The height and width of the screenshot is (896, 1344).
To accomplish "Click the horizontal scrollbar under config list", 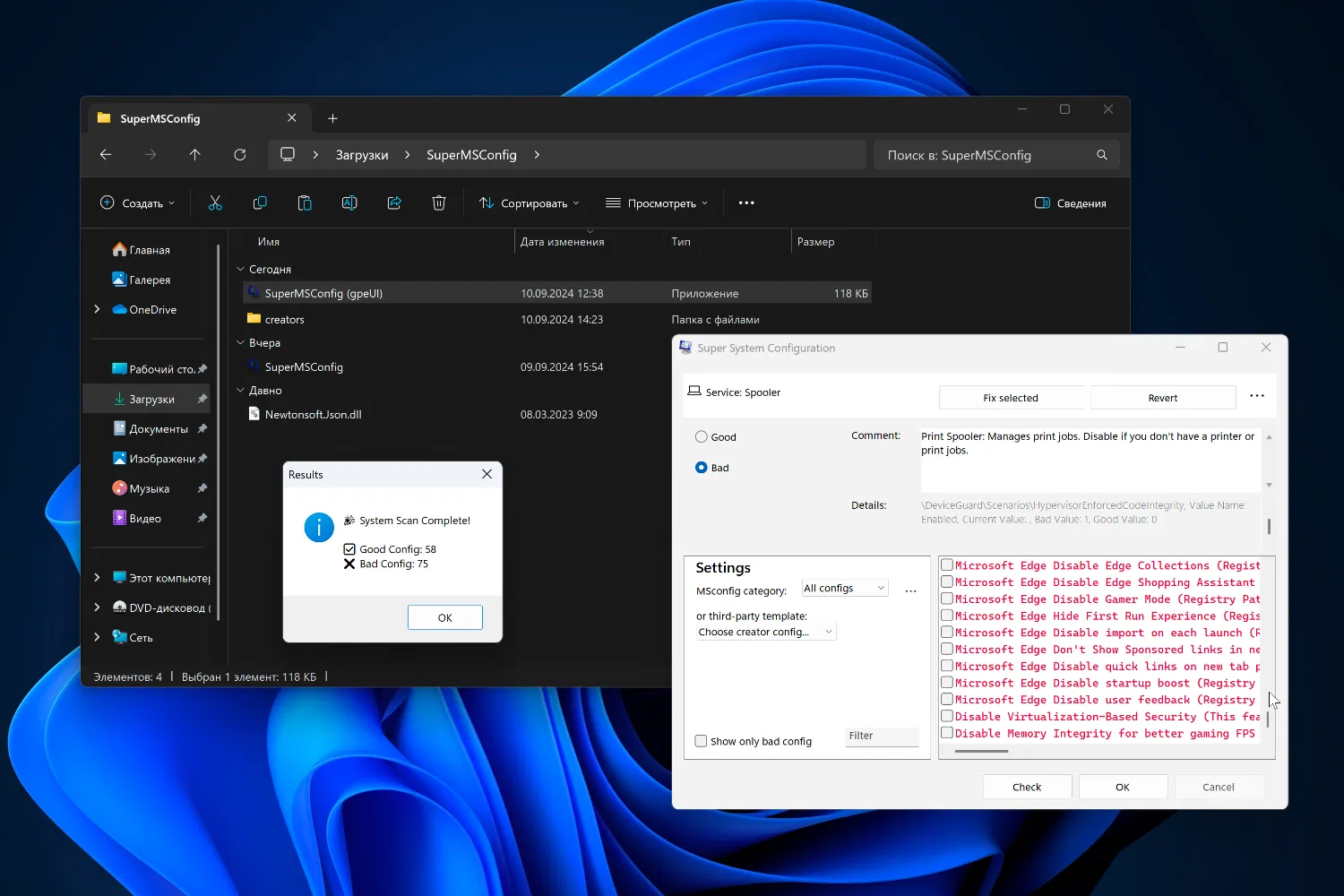I will point(981,751).
